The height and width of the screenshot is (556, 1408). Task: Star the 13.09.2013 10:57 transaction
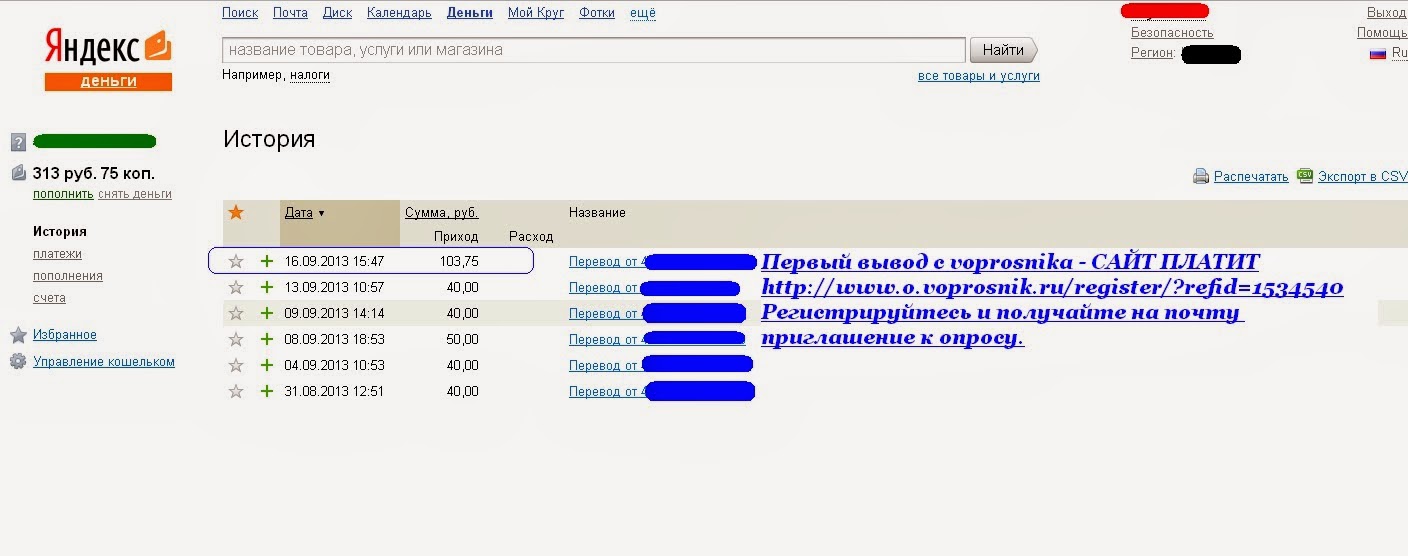[x=236, y=287]
